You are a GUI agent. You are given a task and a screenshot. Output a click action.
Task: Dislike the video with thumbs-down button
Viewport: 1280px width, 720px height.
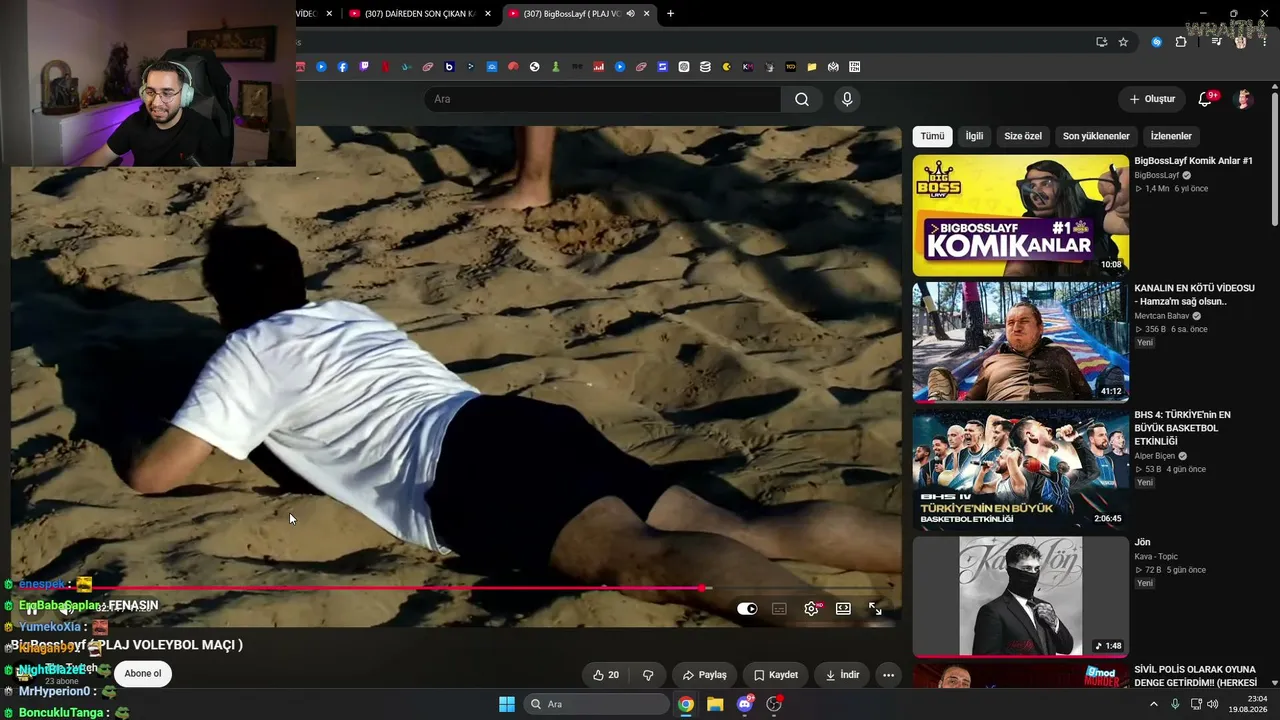[648, 675]
